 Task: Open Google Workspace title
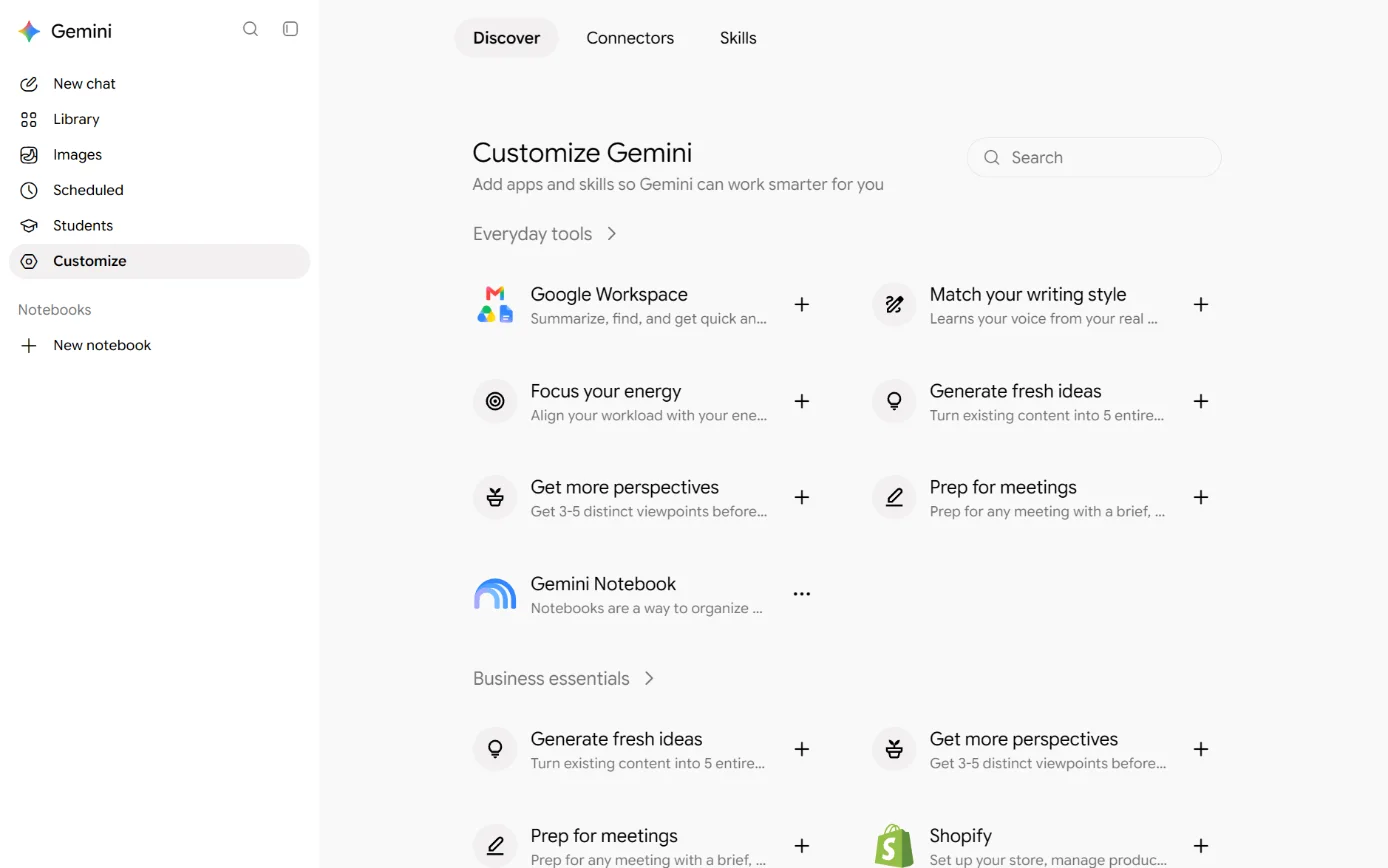(609, 294)
